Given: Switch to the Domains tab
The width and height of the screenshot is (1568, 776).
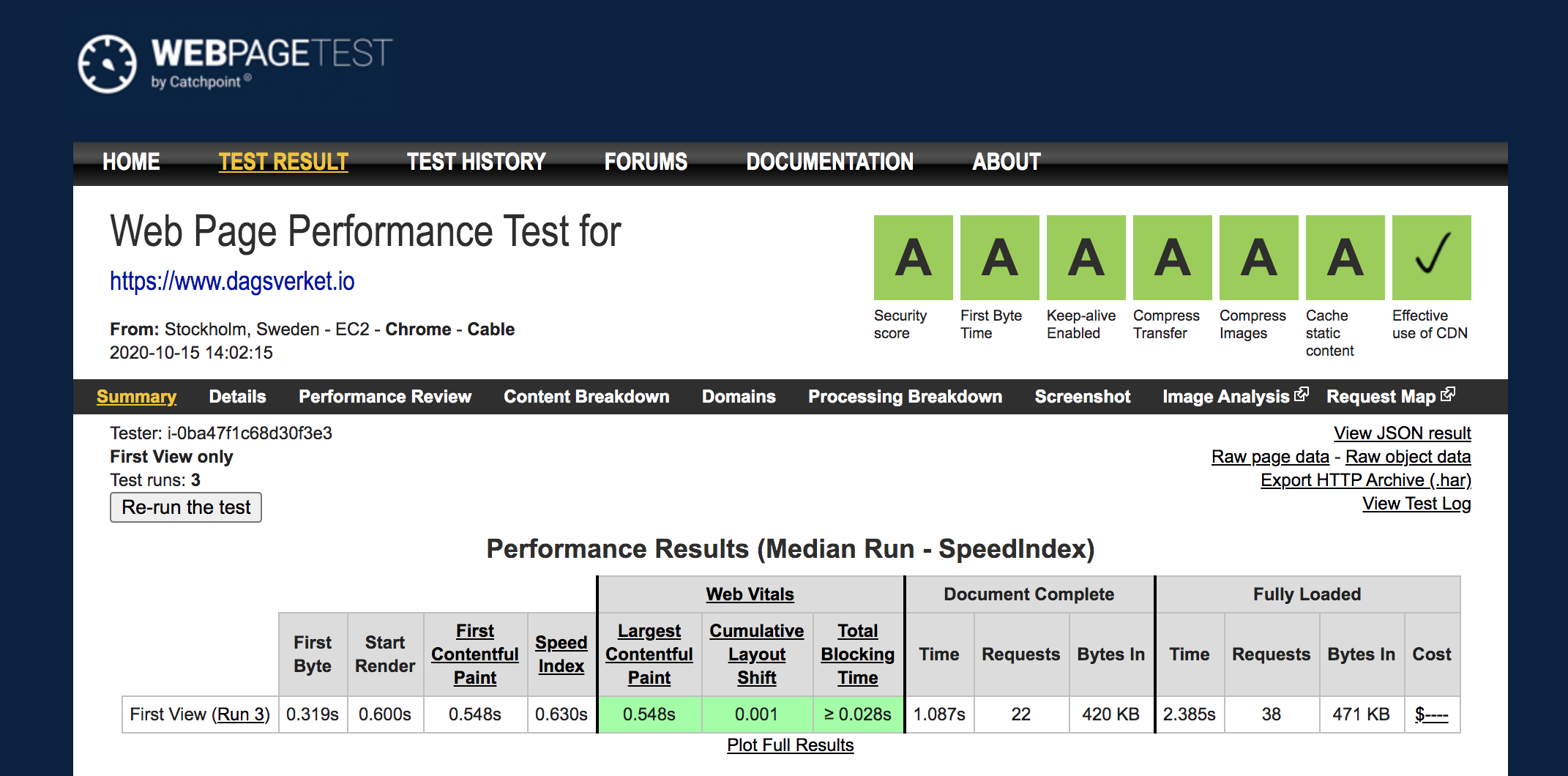Looking at the screenshot, I should tap(739, 397).
